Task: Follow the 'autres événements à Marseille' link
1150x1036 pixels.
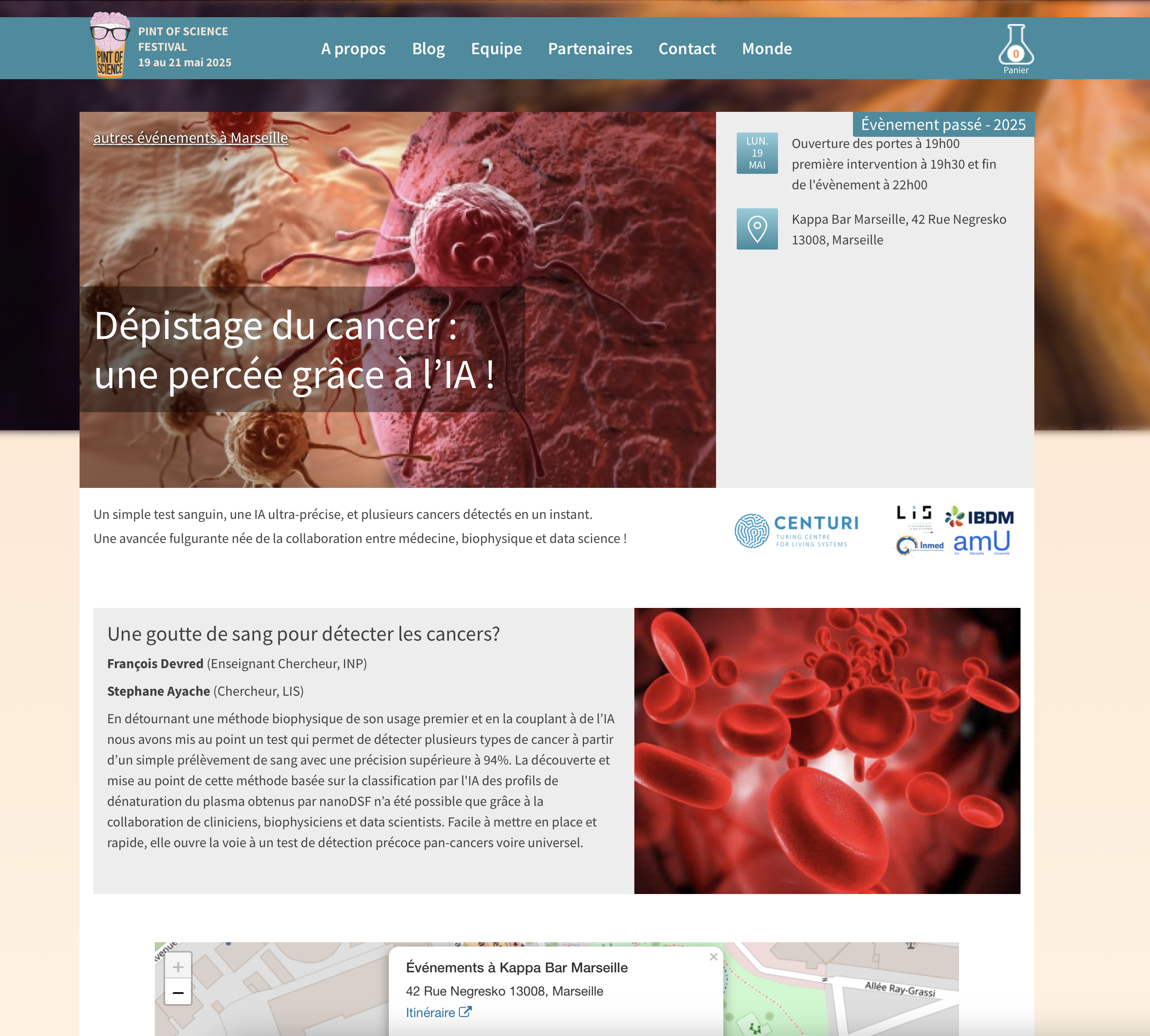Action: pos(191,138)
